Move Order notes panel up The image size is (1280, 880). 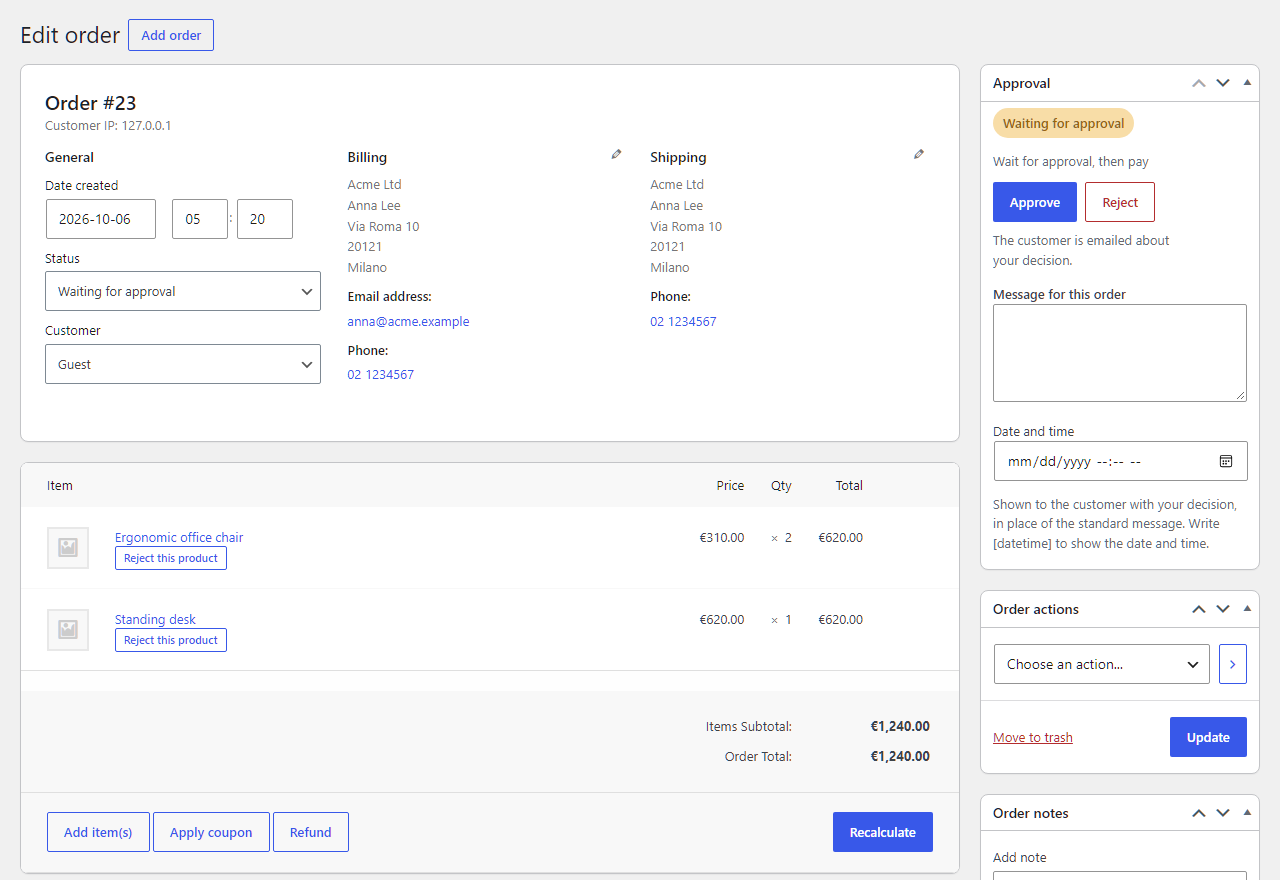pos(1199,813)
